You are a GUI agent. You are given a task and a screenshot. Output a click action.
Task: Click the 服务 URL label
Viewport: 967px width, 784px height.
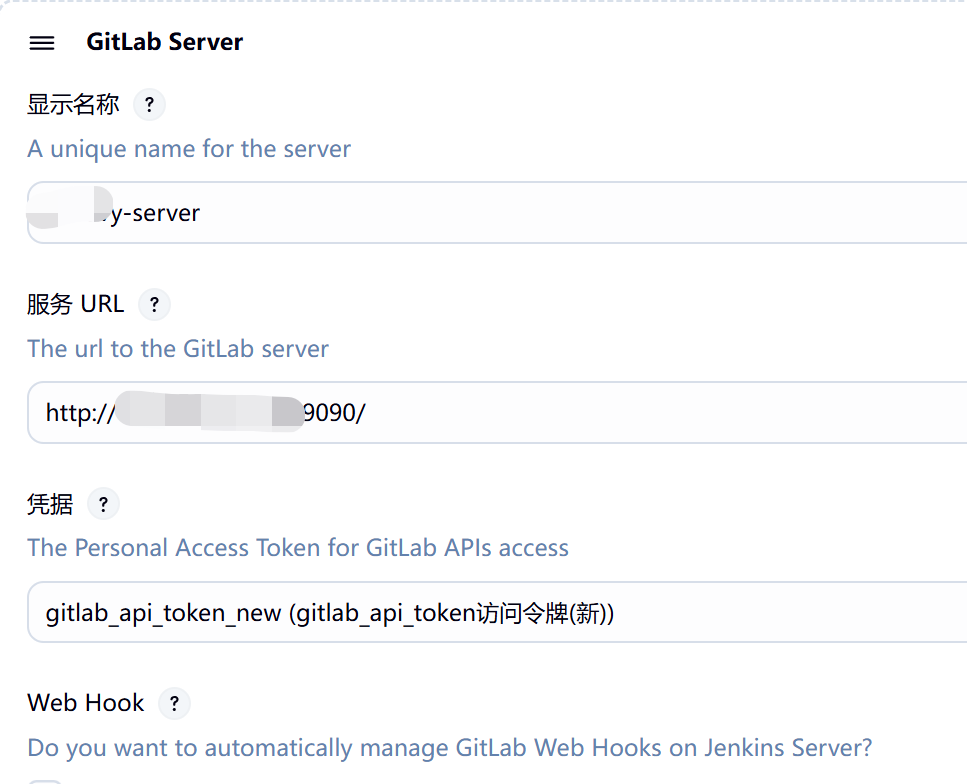pyautogui.click(x=76, y=305)
